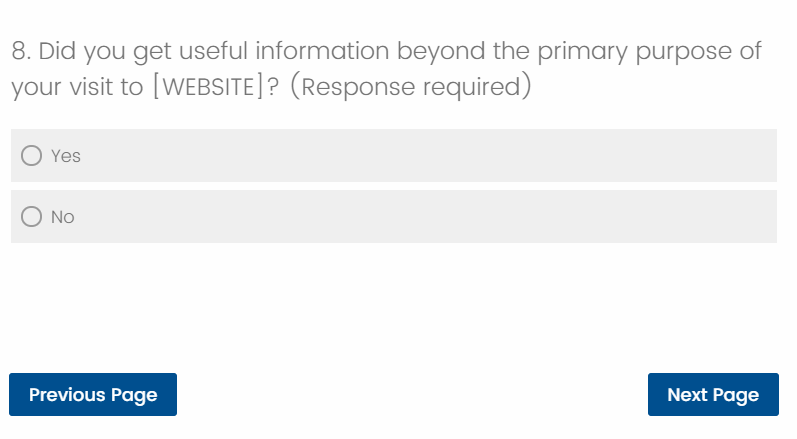Screen dimensions: 797x439
Task: Mark the empty circle beside No
Action: coord(32,217)
